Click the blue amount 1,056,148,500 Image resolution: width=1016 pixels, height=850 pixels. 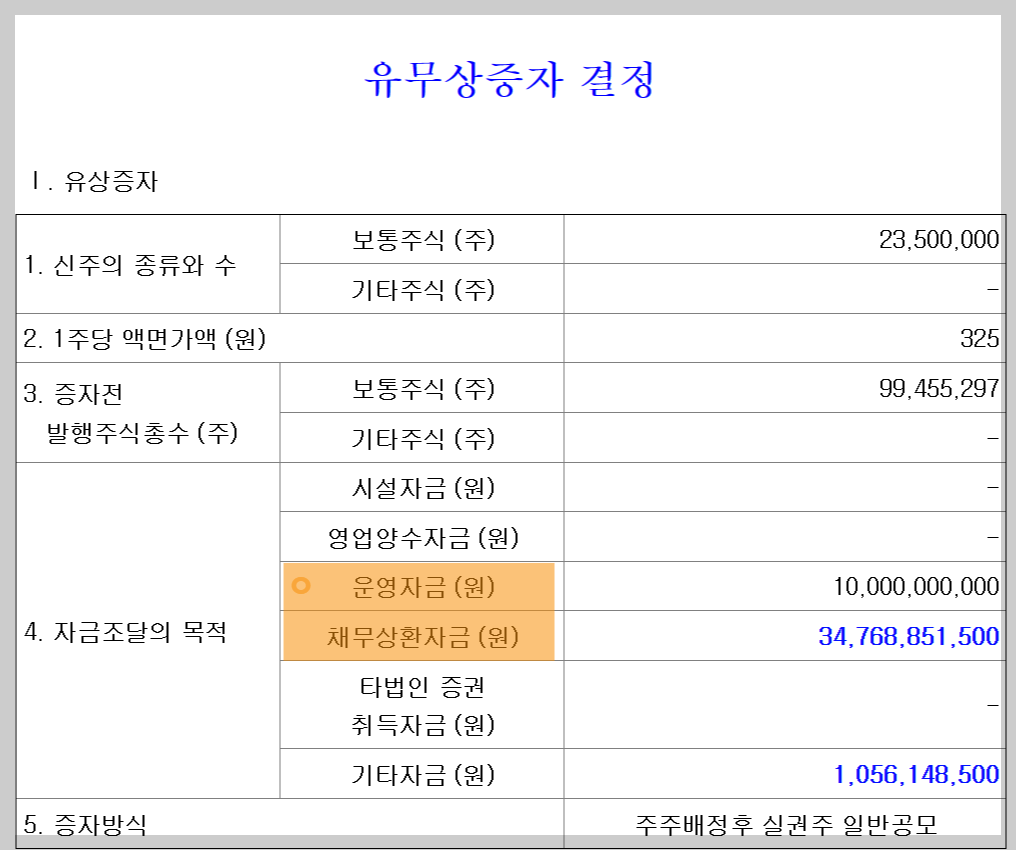(x=916, y=774)
